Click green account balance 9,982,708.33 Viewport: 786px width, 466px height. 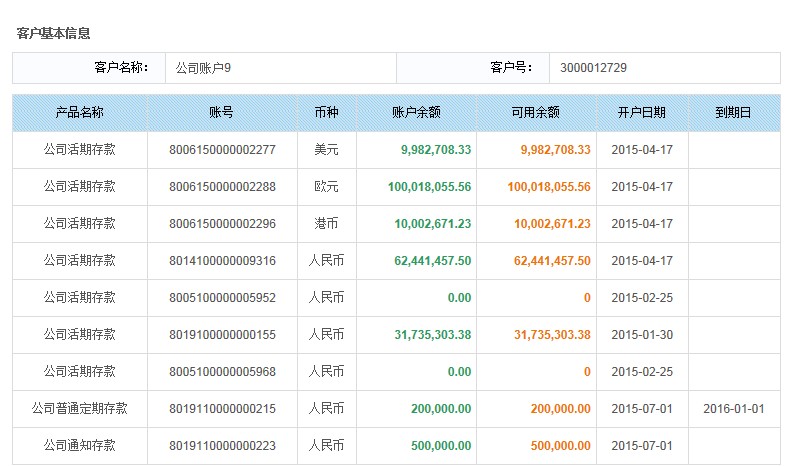coord(436,150)
